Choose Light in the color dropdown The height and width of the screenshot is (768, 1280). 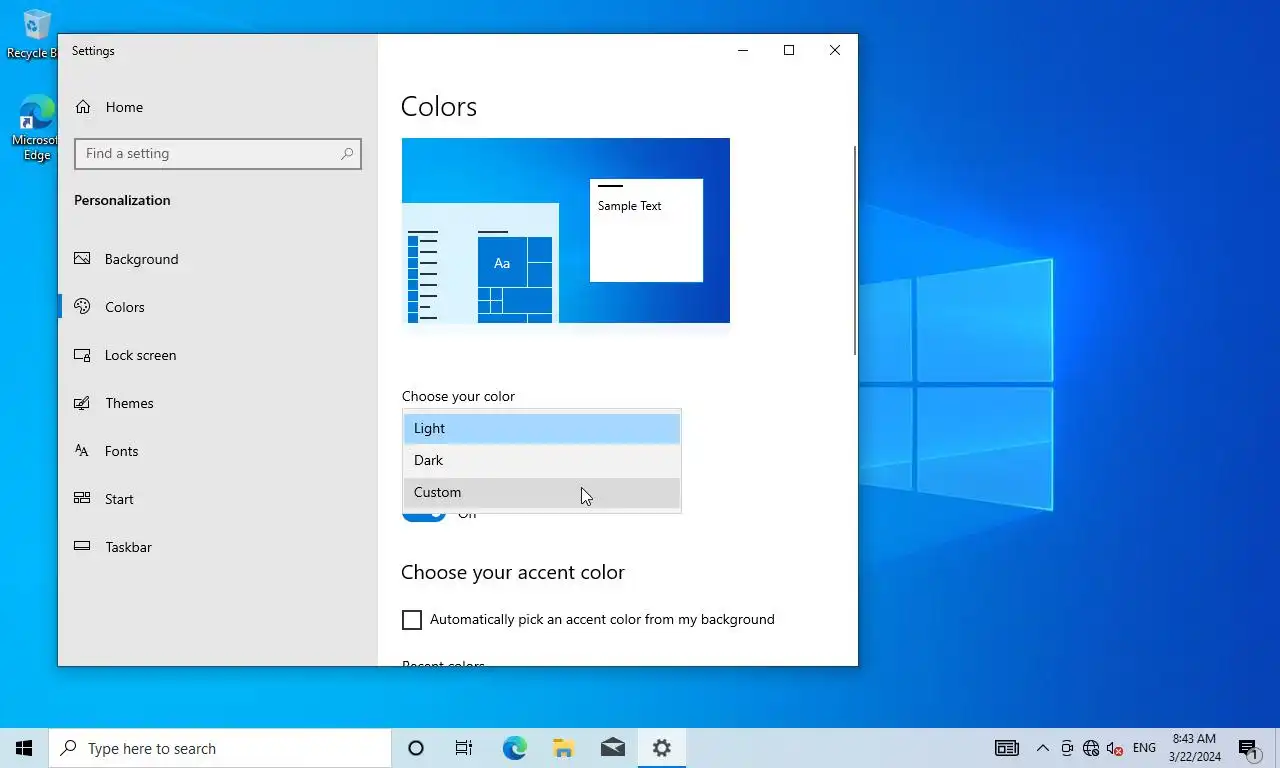pyautogui.click(x=542, y=428)
